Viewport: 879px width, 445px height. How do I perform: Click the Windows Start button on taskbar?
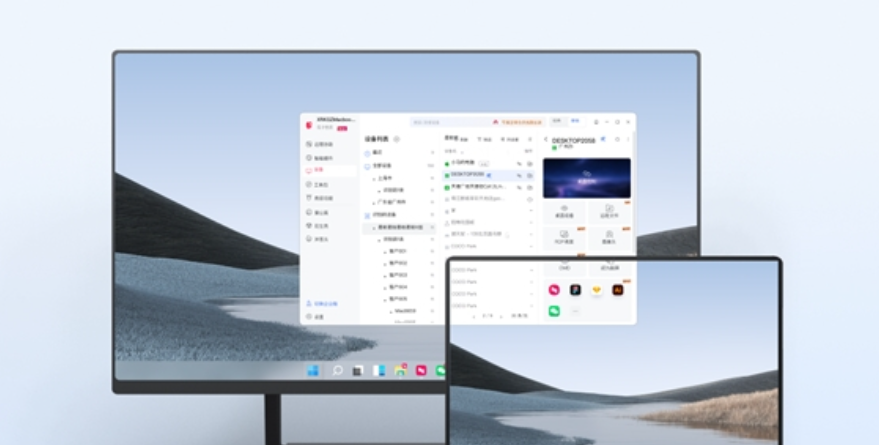click(313, 371)
